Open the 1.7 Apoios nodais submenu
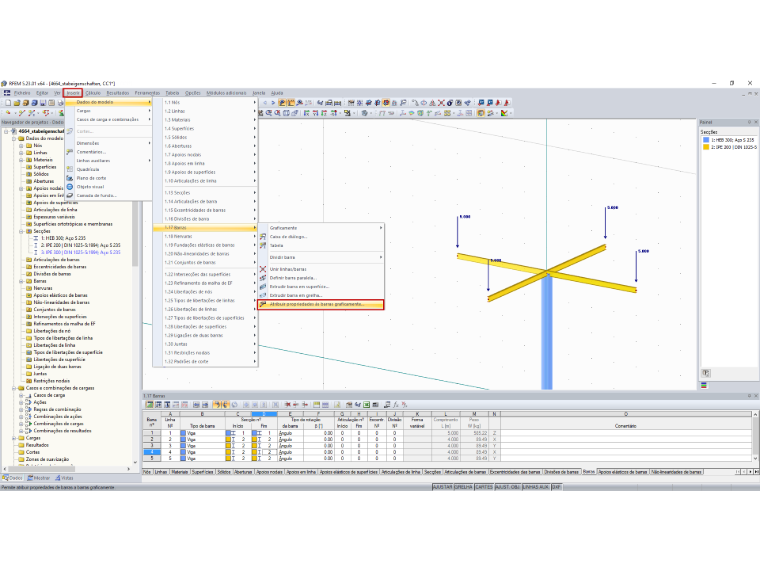Image resolution: width=760 pixels, height=570 pixels. 206,155
